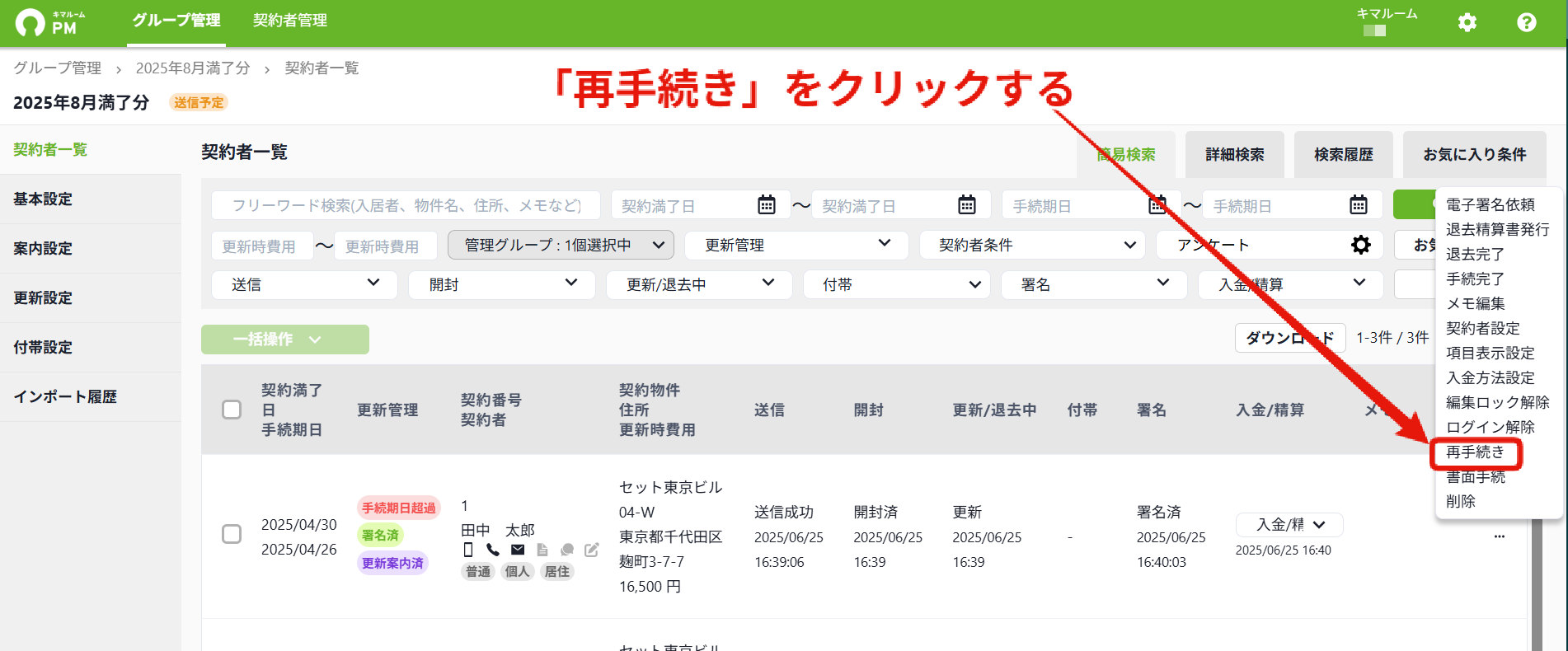This screenshot has height=651, width=1568.
Task: Choose 編集ロック解除 from the context menu
Action: click(x=1498, y=402)
